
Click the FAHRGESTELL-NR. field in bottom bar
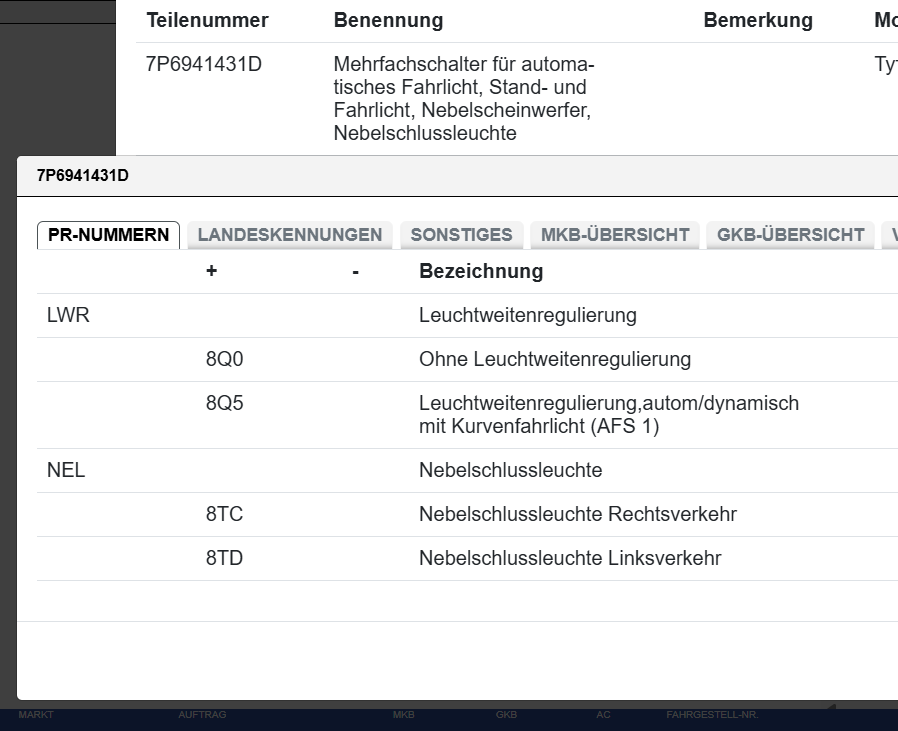pos(712,716)
